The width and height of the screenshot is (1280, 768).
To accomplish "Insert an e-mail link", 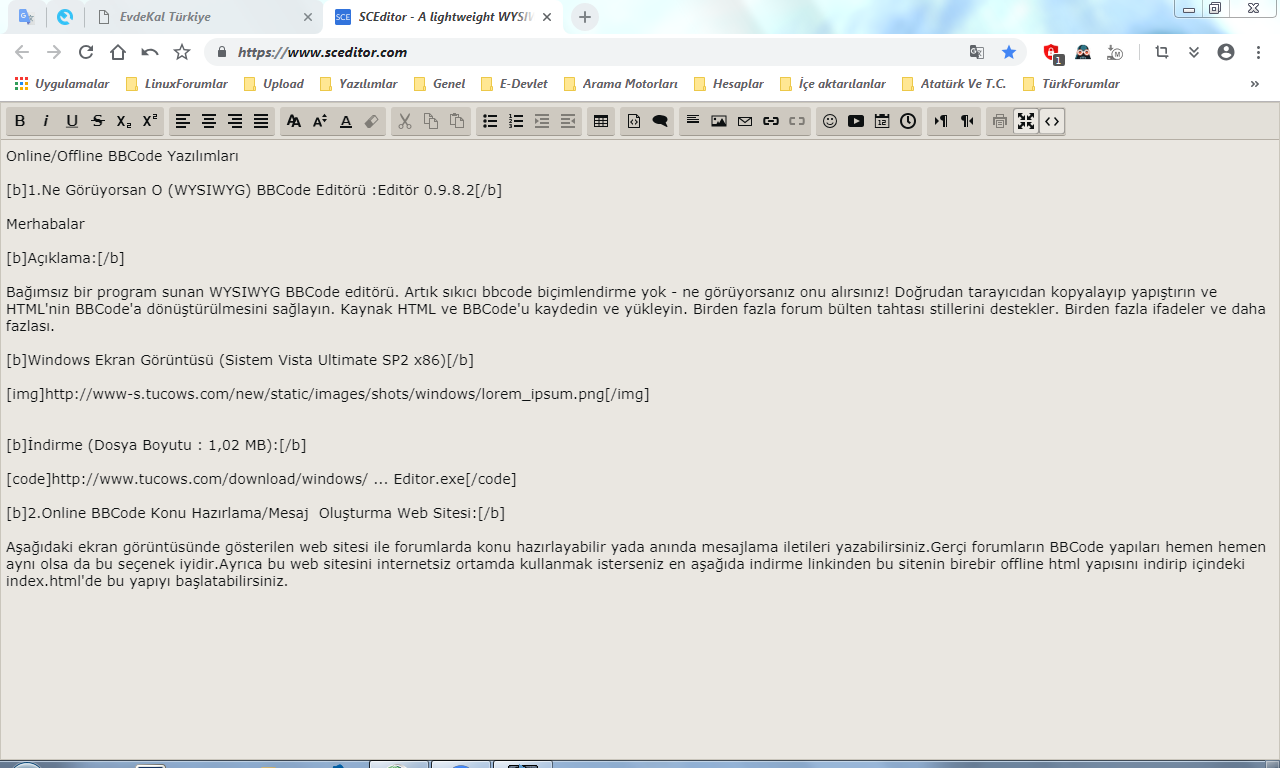I will [745, 121].
